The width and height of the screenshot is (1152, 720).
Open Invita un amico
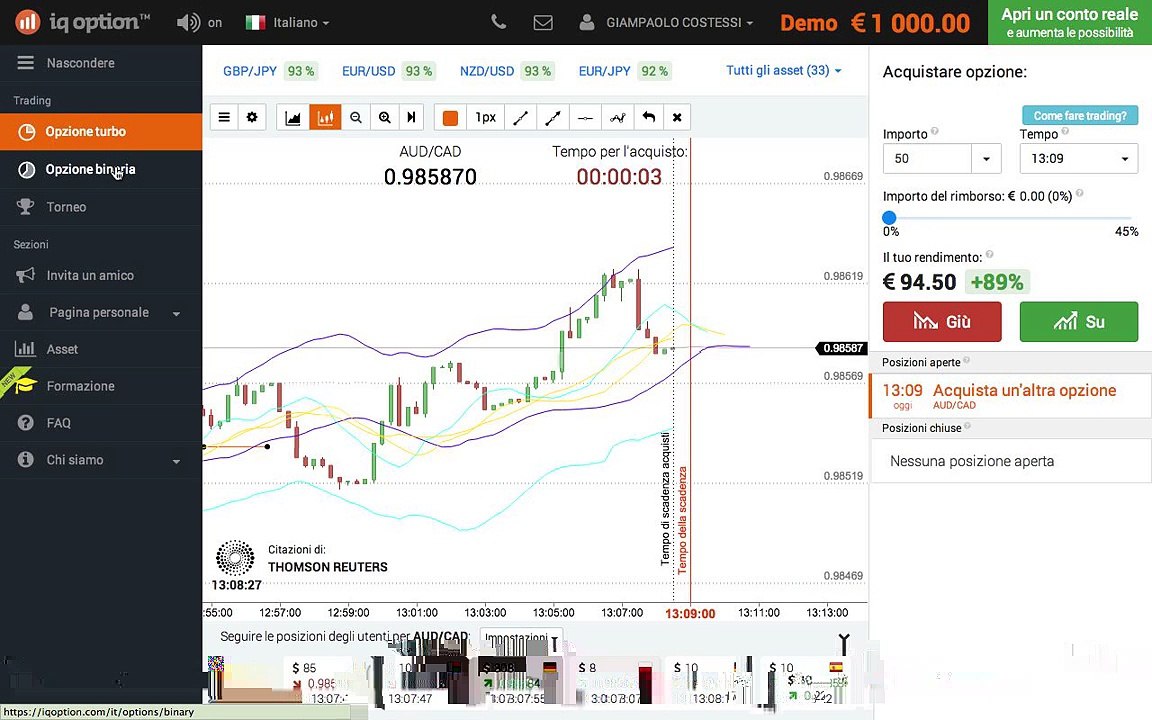(x=101, y=276)
